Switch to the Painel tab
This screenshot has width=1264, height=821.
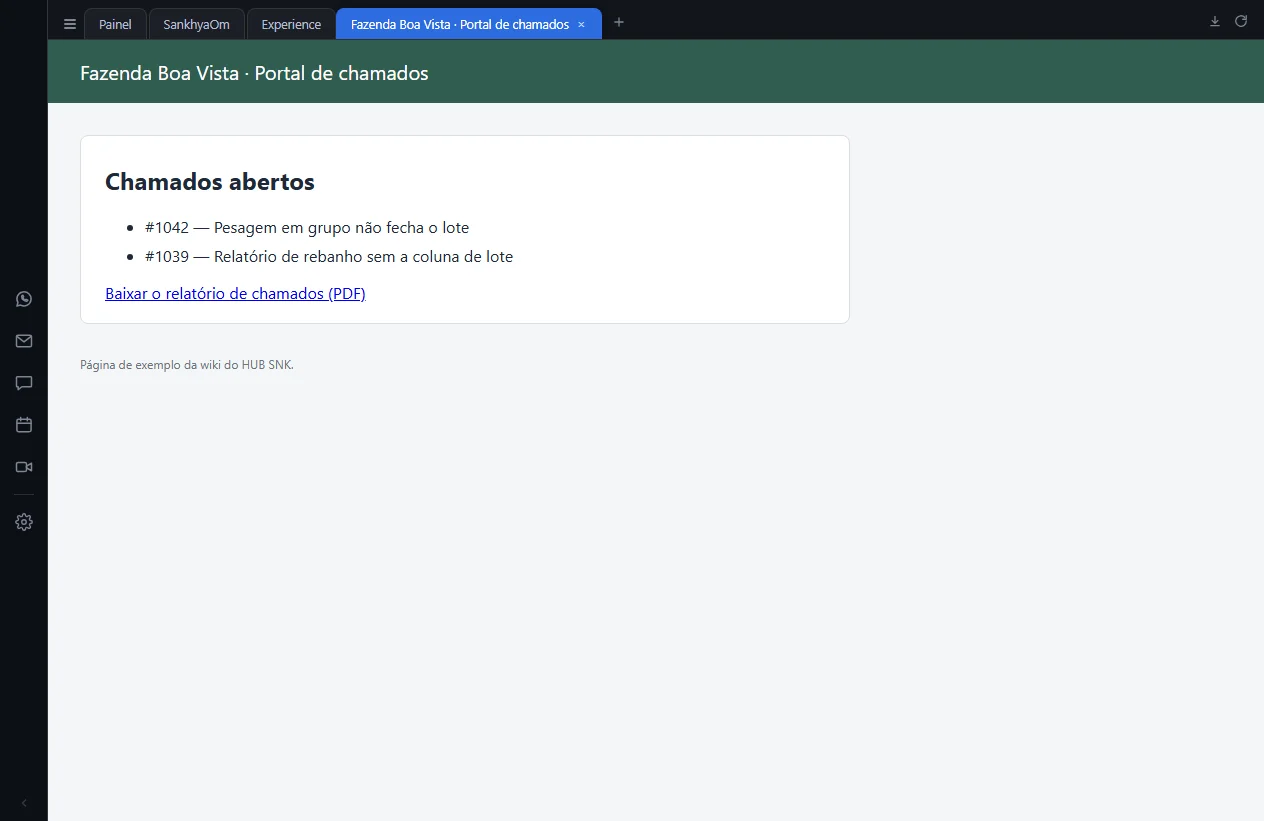(115, 24)
